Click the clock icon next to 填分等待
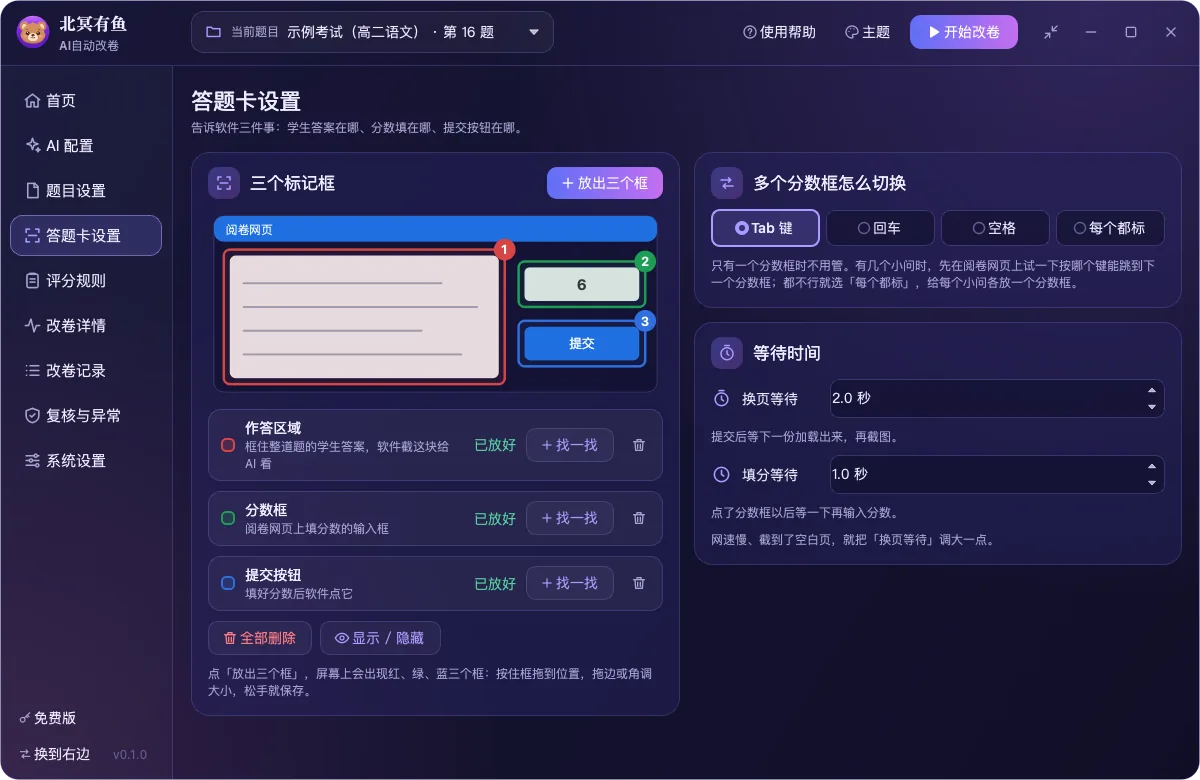The width and height of the screenshot is (1200, 780). [721, 474]
